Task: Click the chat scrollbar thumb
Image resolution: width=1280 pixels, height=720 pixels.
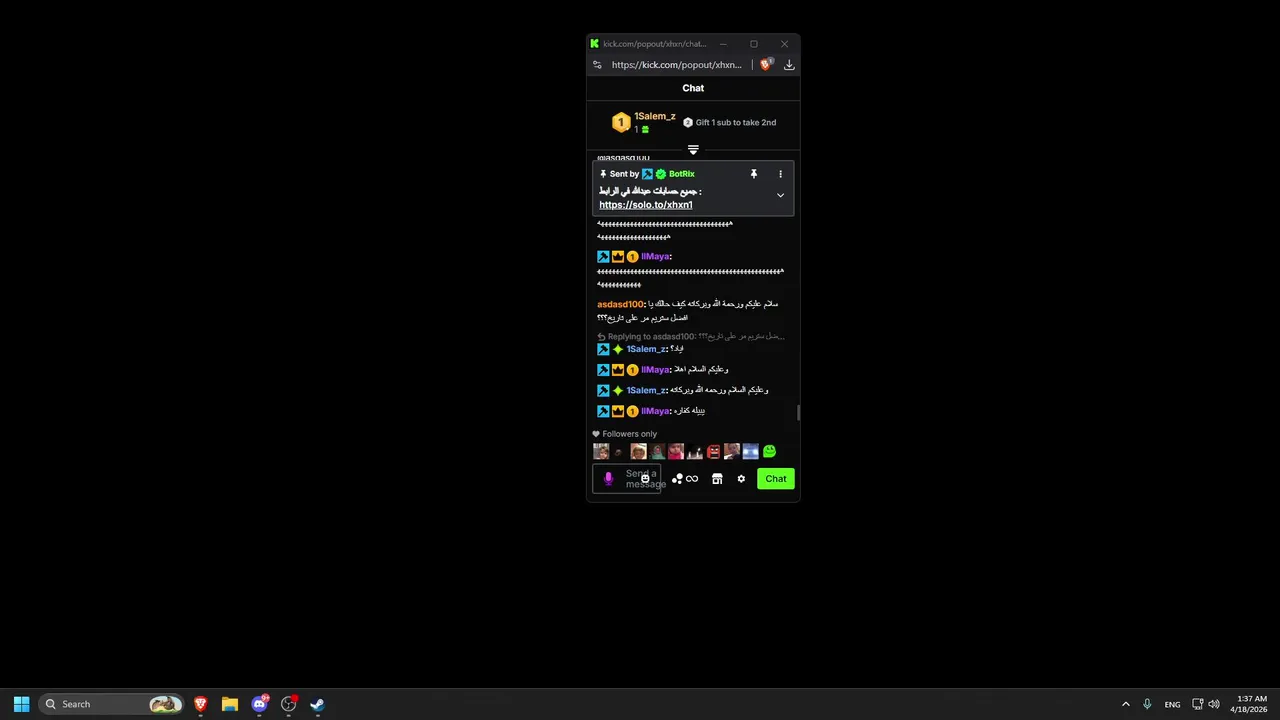Action: (798, 413)
